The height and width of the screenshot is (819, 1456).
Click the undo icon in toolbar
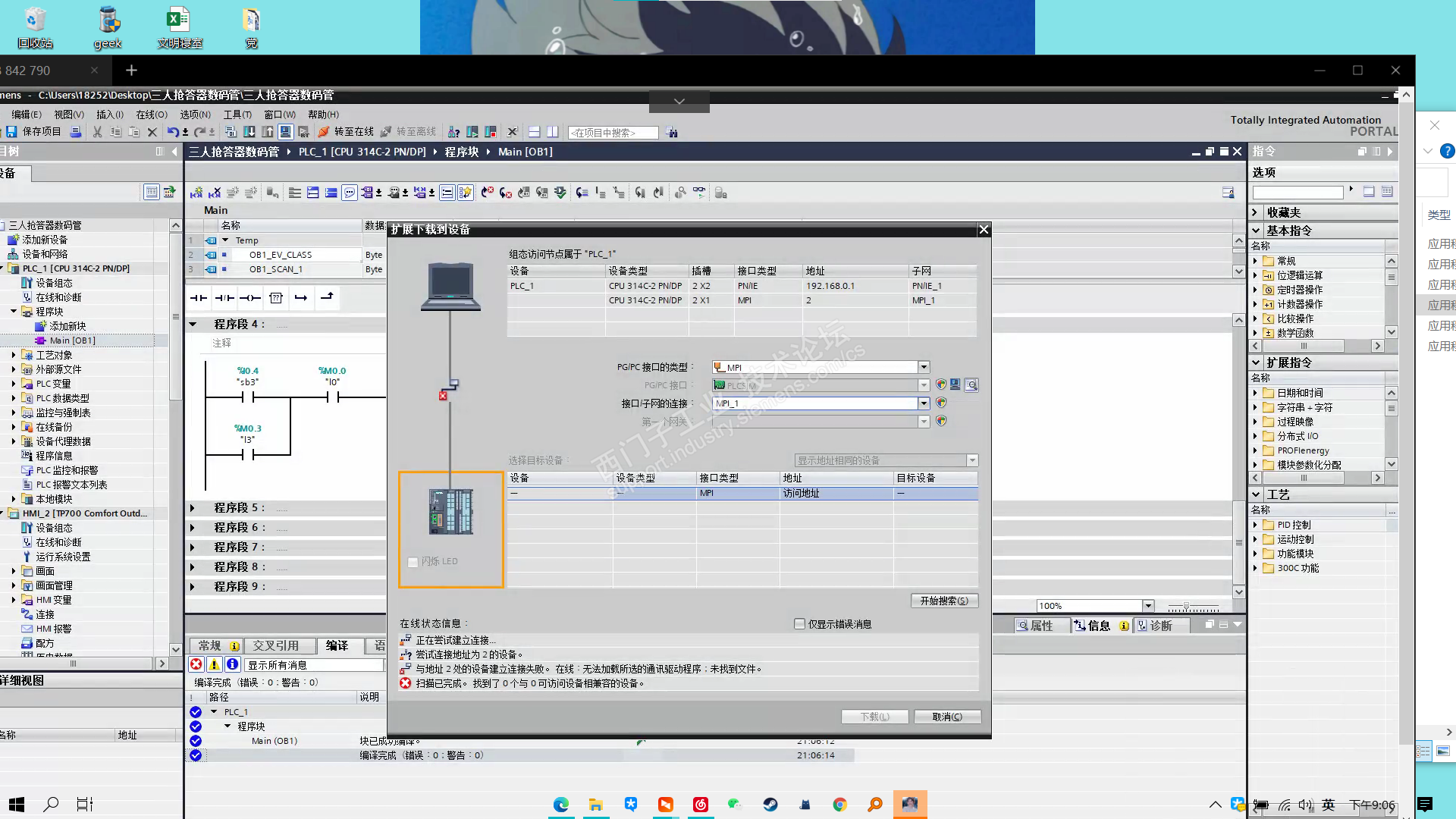pyautogui.click(x=173, y=132)
